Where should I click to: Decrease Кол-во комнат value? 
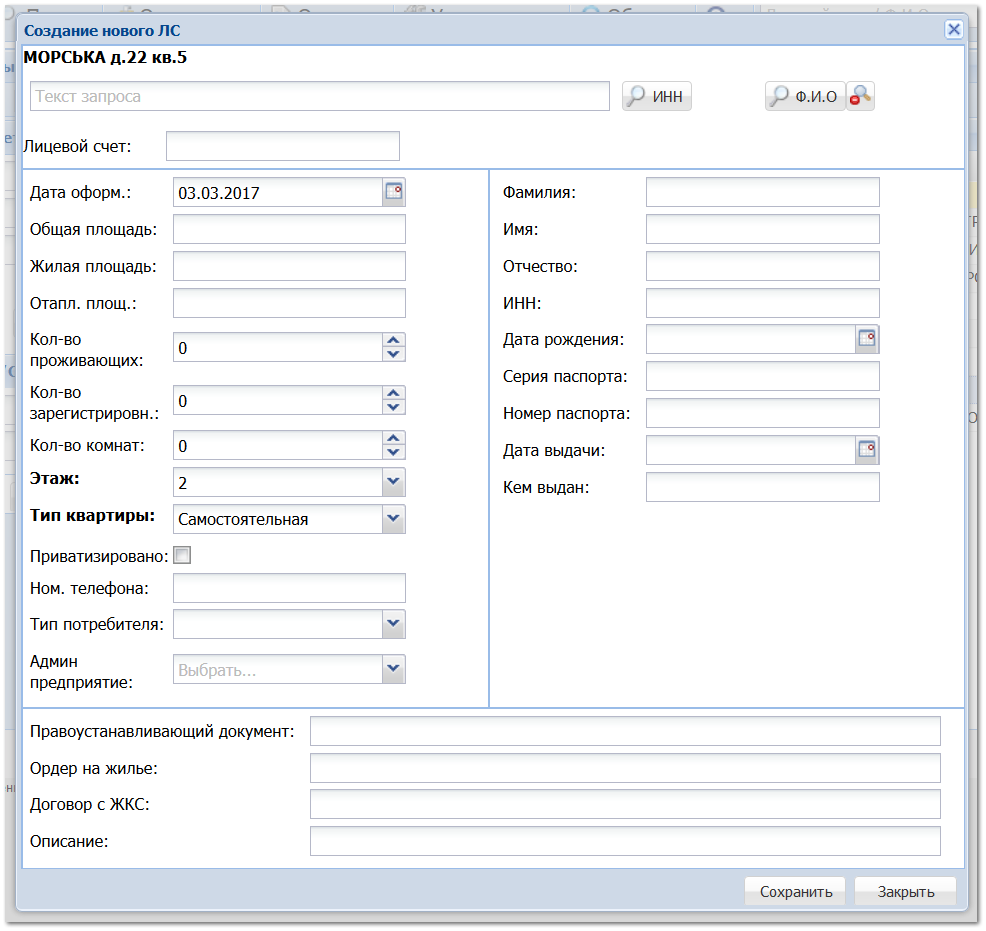point(394,453)
